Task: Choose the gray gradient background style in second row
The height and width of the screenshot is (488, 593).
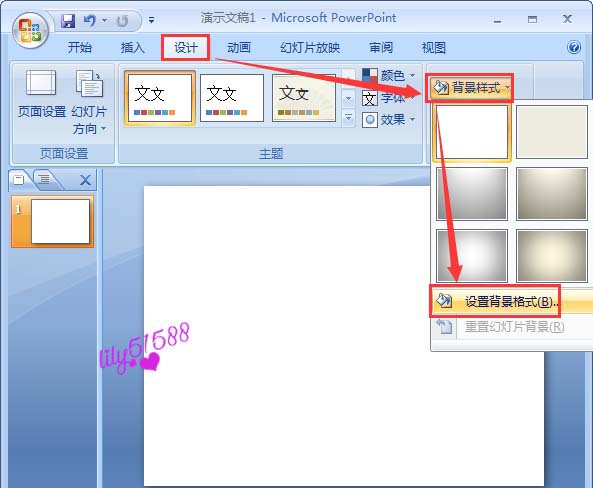Action: (x=472, y=194)
